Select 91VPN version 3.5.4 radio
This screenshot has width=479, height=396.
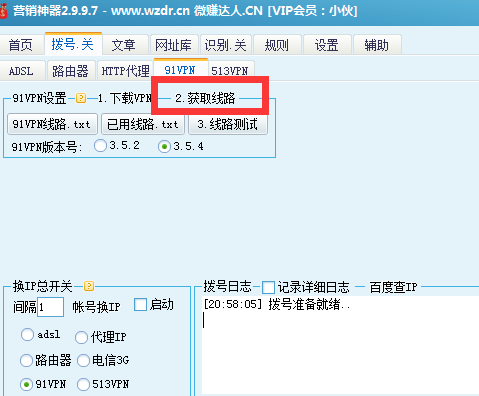[164, 146]
